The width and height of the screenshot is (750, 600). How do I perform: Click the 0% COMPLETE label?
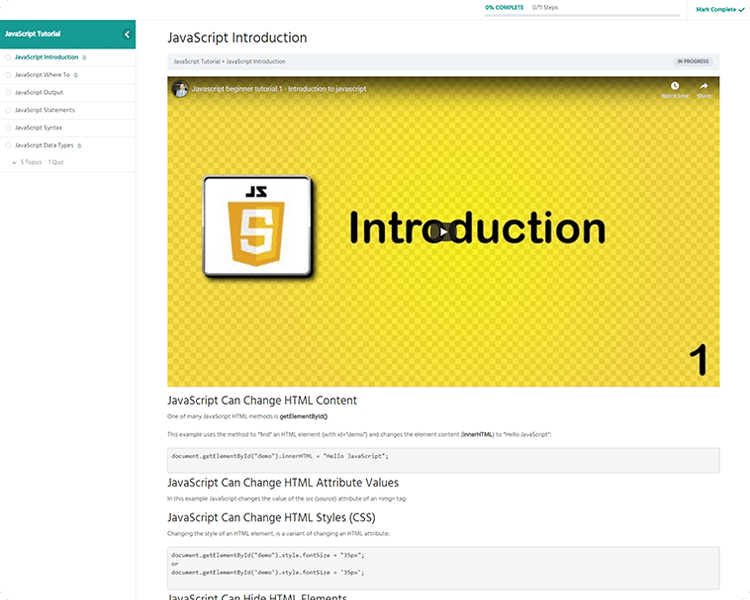click(x=504, y=8)
